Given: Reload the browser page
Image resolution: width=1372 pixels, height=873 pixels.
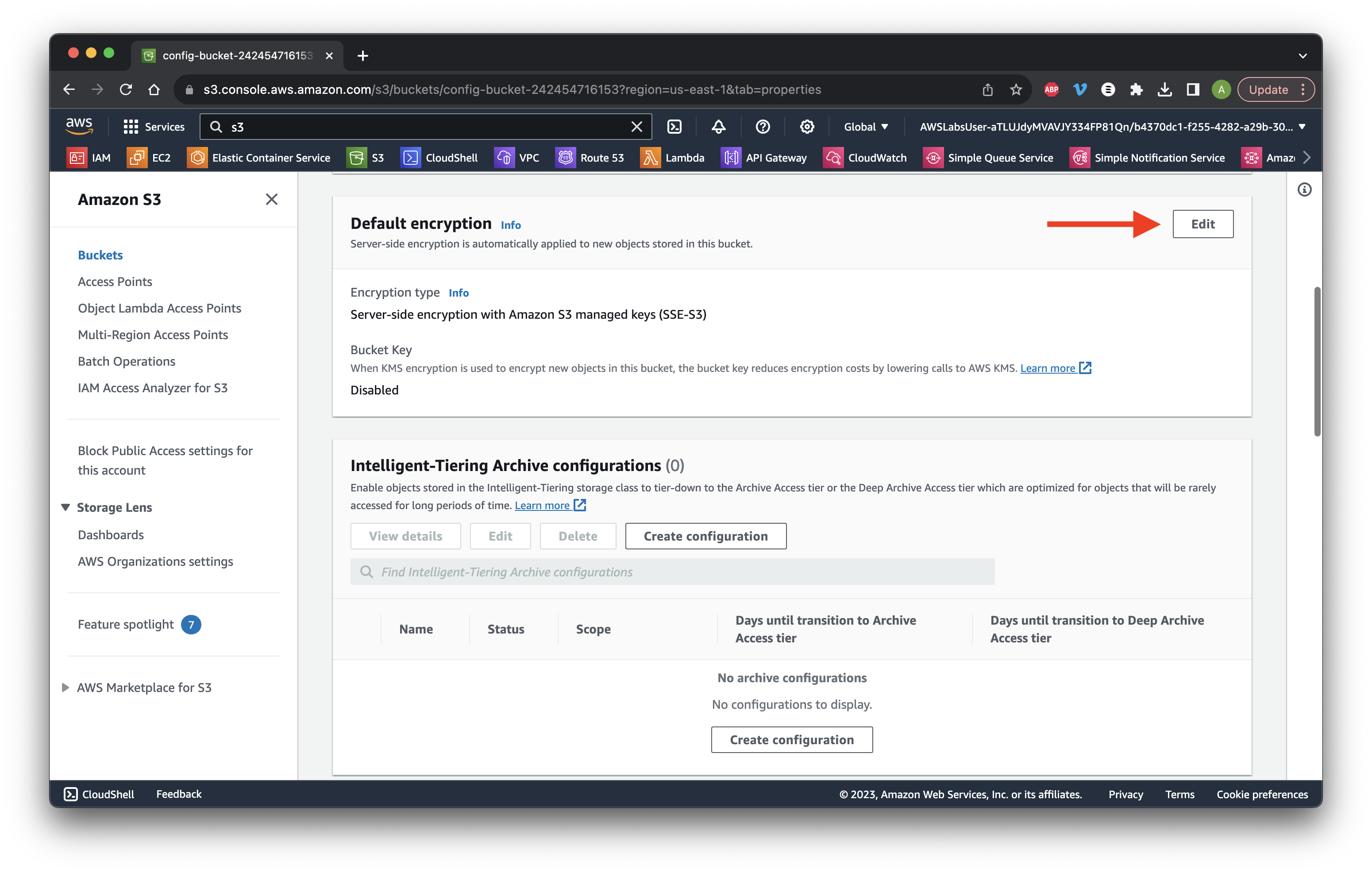Looking at the screenshot, I should pyautogui.click(x=126, y=89).
